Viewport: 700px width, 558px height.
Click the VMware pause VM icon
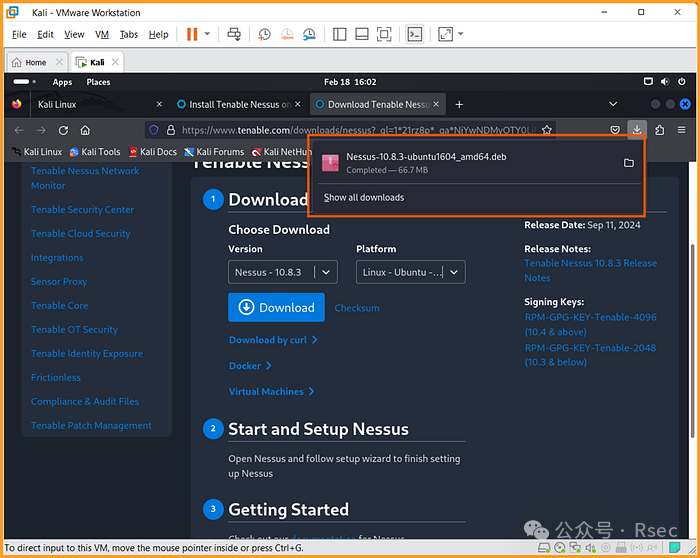(x=192, y=34)
